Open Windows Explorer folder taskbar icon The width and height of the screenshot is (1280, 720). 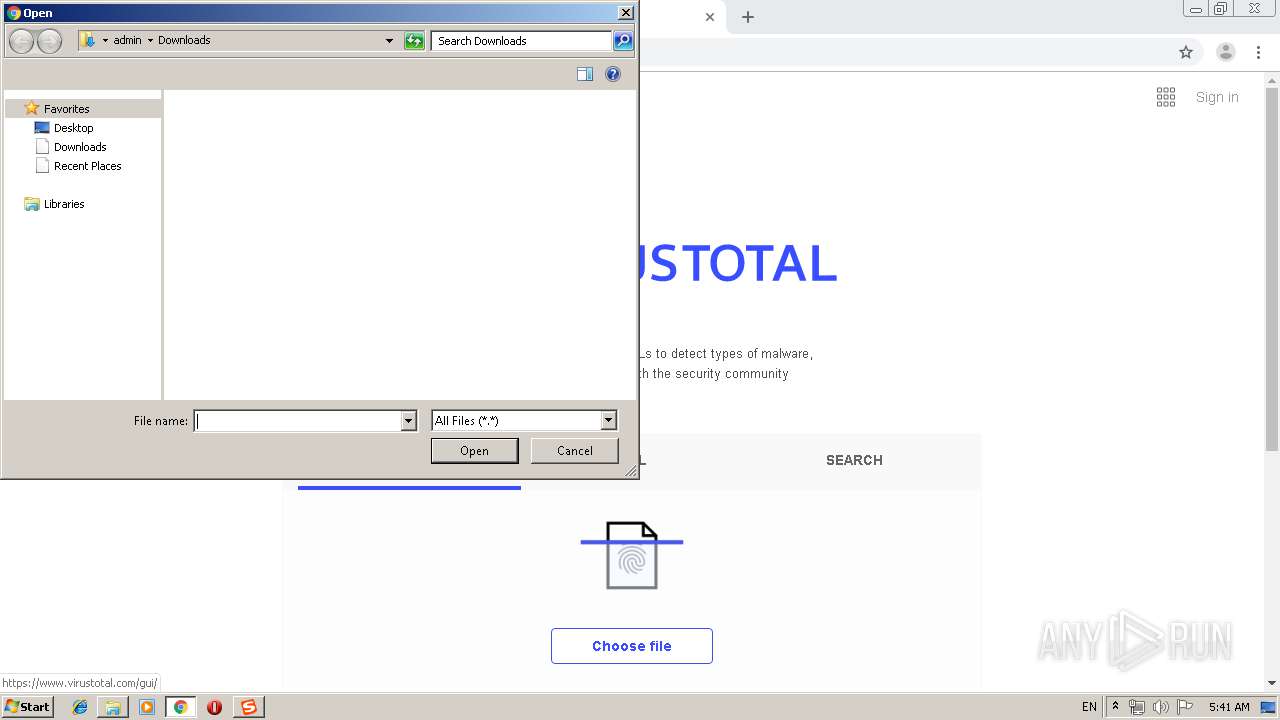click(113, 707)
